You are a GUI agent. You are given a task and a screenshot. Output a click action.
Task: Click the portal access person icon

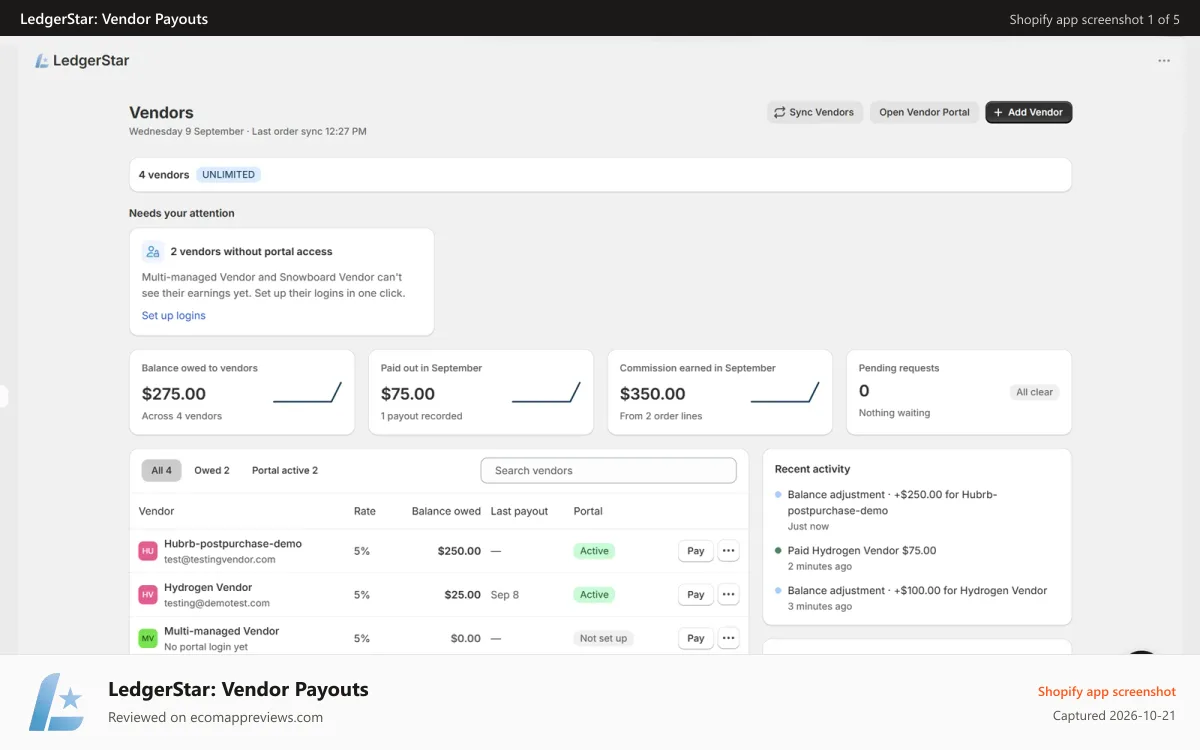tap(152, 252)
